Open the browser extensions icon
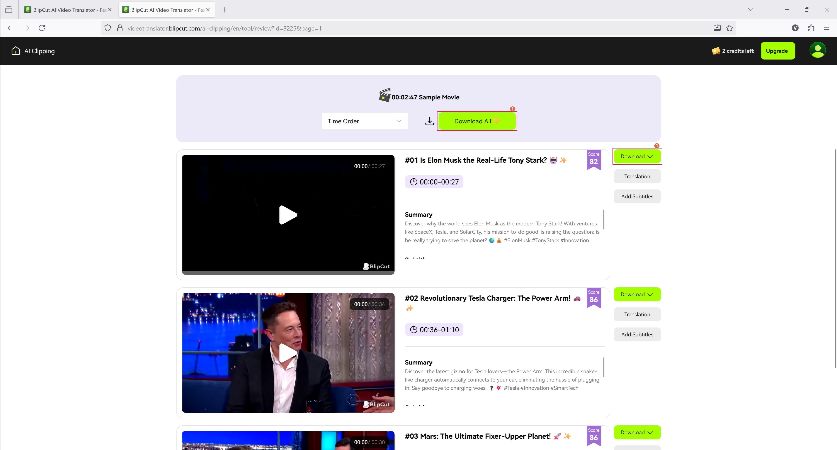The width and height of the screenshot is (837, 450). (x=811, y=28)
